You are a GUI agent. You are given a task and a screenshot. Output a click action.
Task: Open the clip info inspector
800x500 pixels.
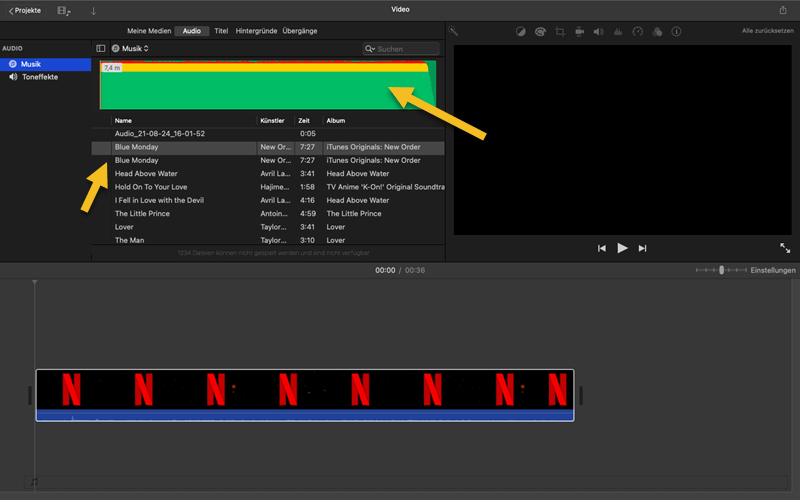pos(676,31)
